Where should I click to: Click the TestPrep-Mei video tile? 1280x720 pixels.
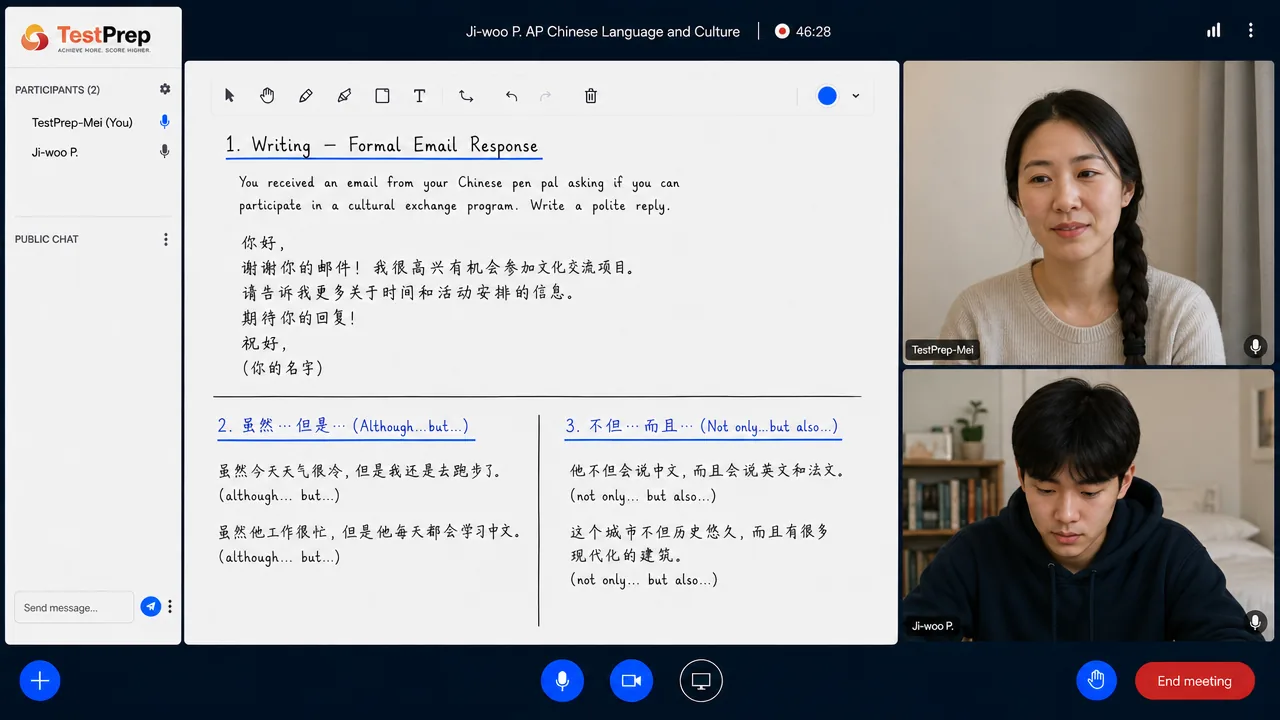1088,213
